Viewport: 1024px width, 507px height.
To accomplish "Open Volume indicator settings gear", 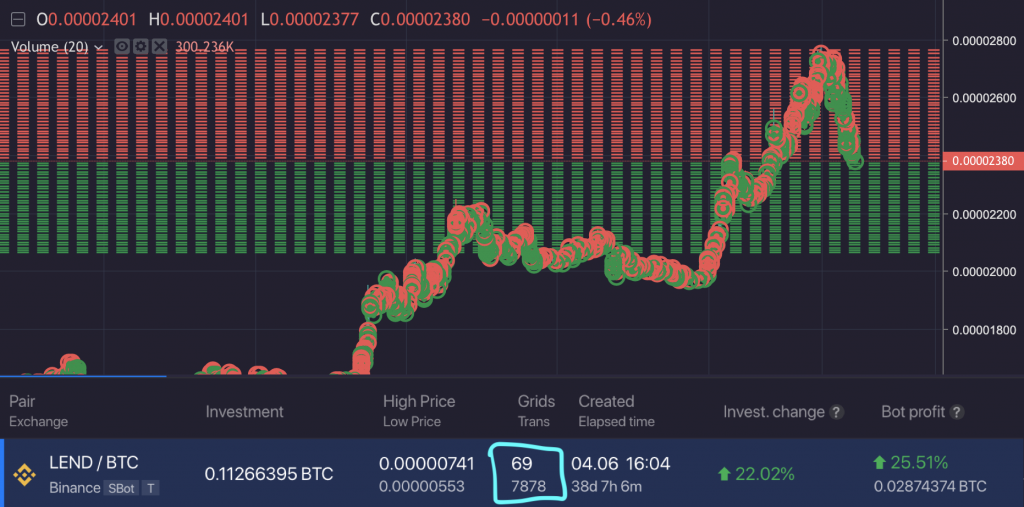I will [x=140, y=46].
